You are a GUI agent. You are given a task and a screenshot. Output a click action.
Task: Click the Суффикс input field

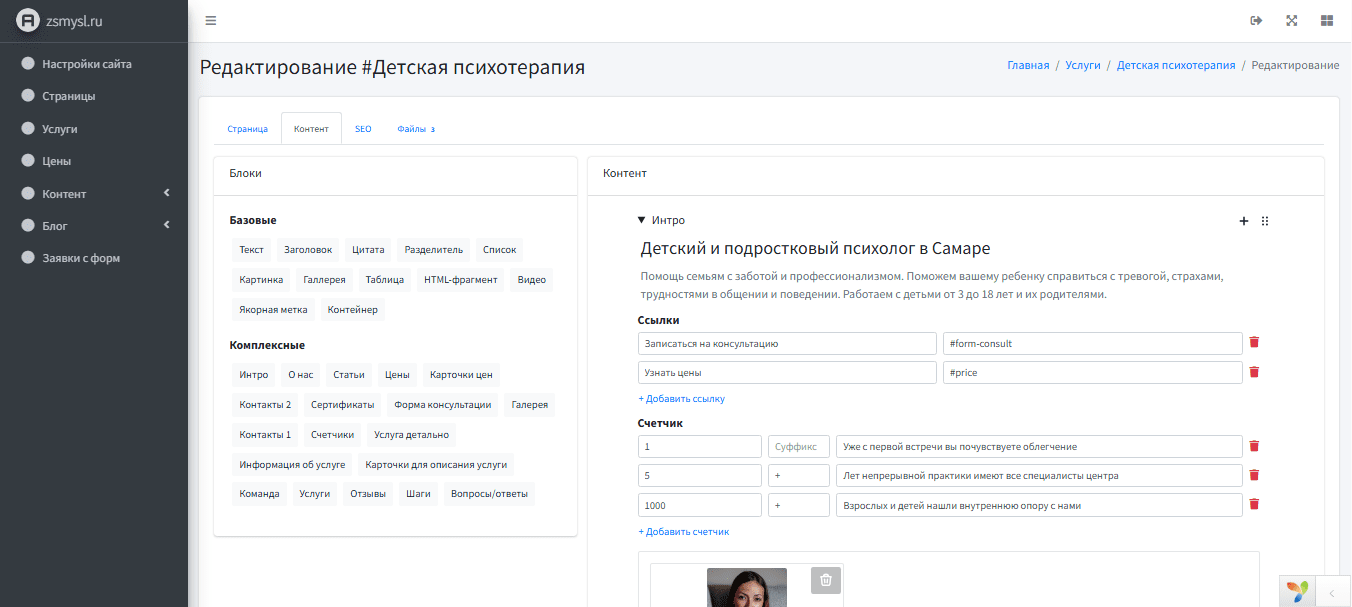798,446
